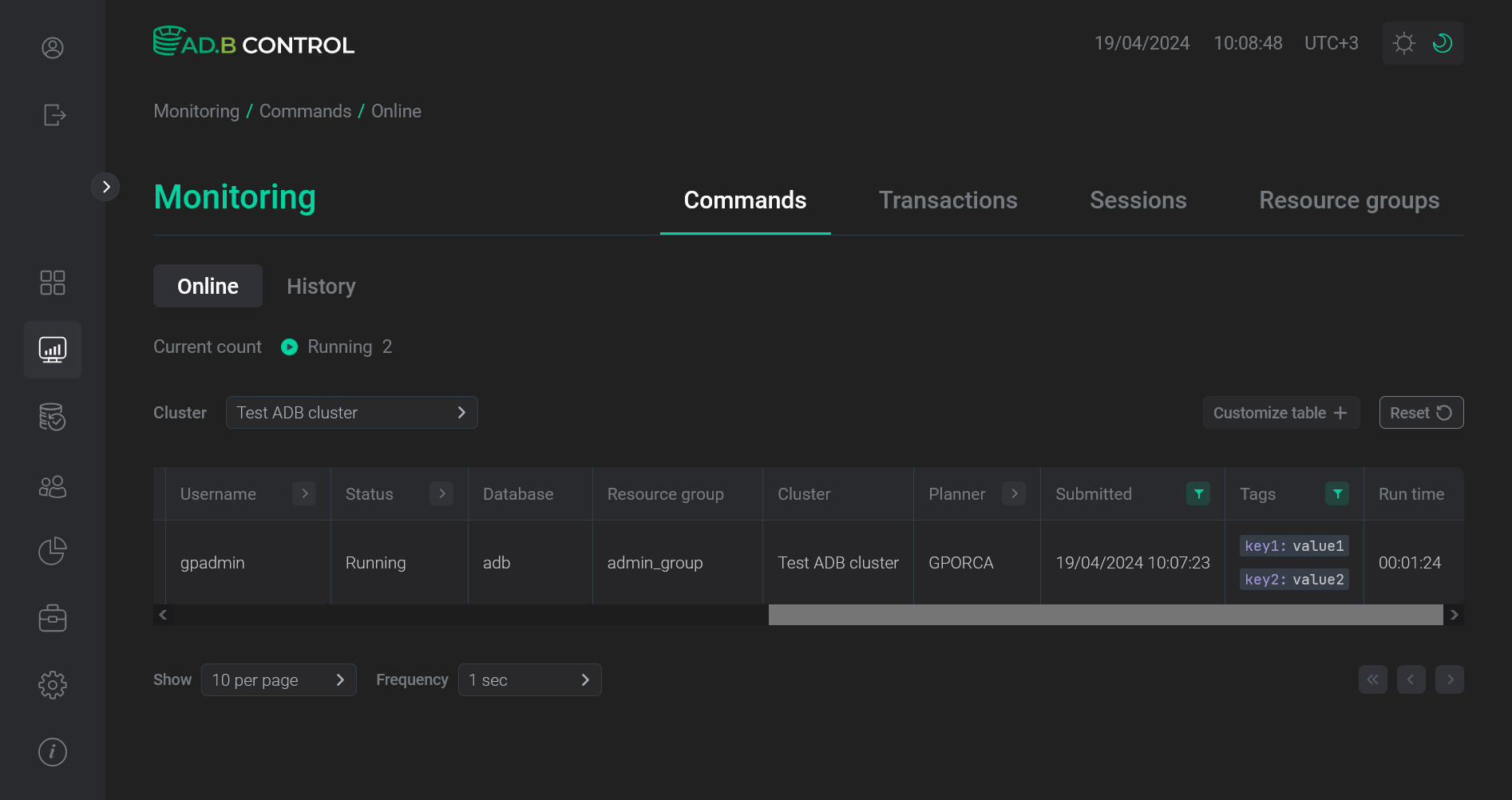Switch to the Transactions tab
Image resolution: width=1512 pixels, height=800 pixels.
pos(948,200)
